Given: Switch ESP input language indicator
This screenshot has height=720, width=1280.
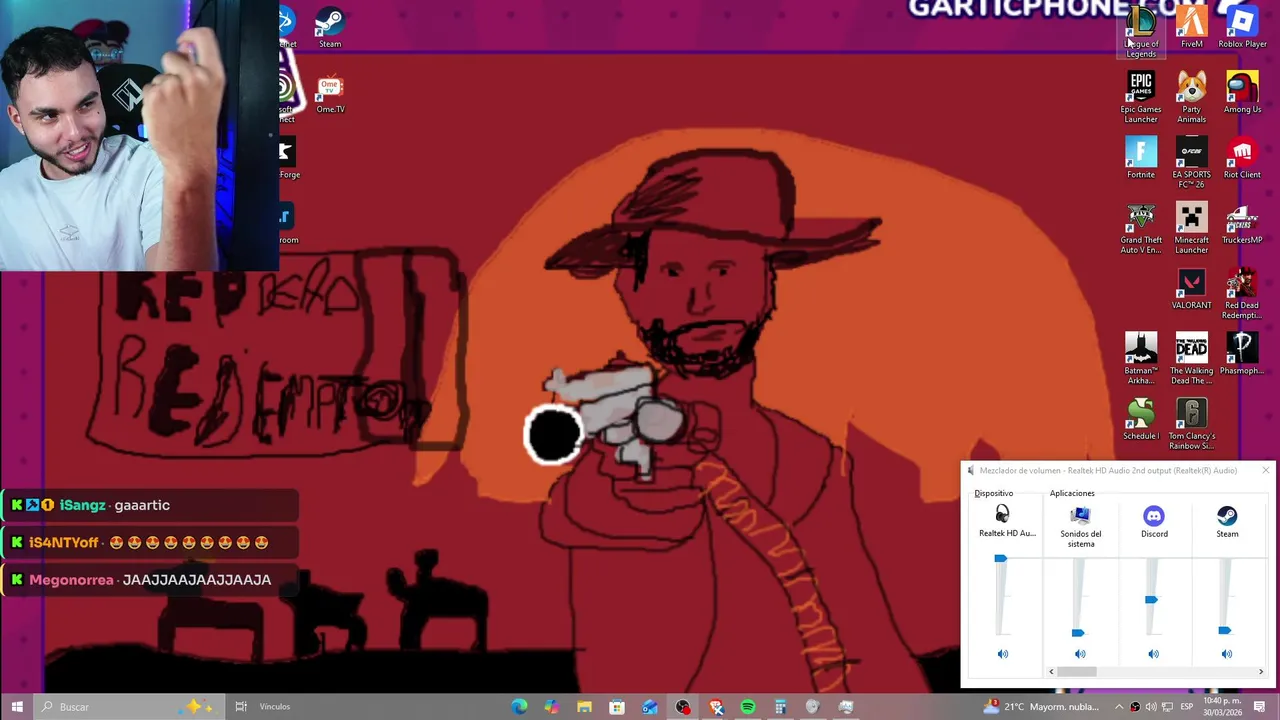Looking at the screenshot, I should coord(1188,707).
